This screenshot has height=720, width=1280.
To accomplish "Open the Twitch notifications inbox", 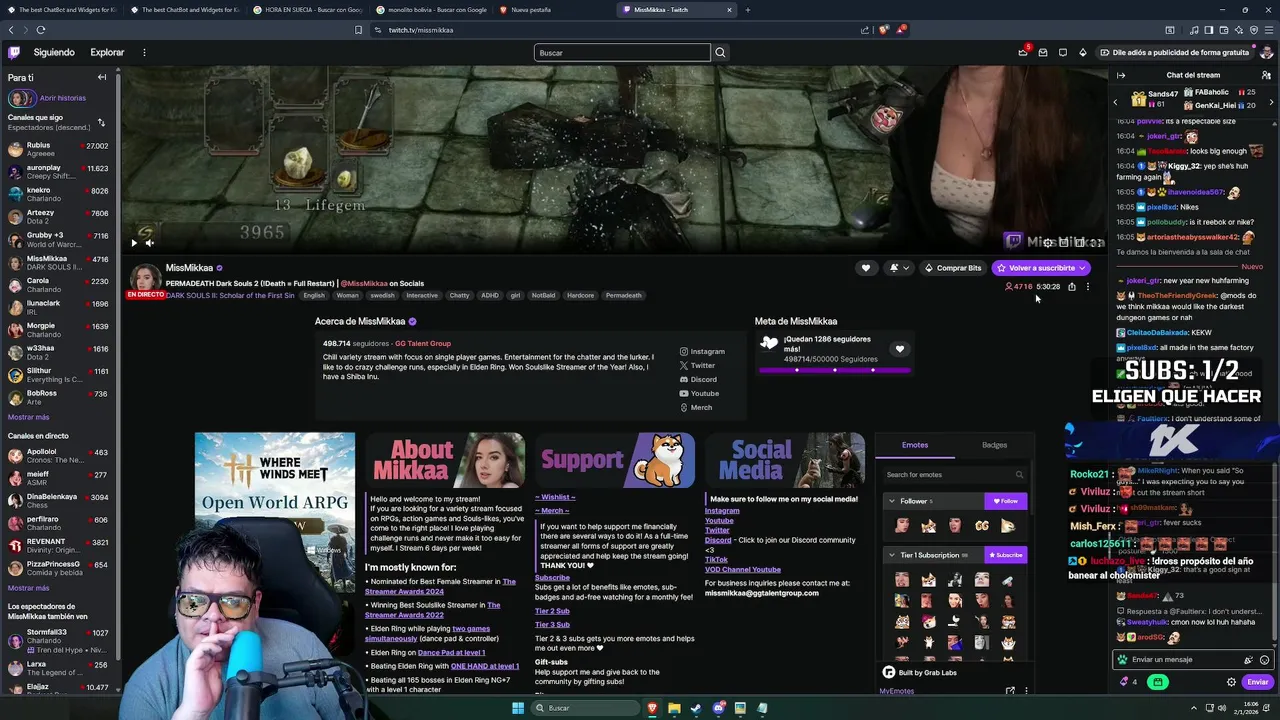I will pyautogui.click(x=1043, y=52).
